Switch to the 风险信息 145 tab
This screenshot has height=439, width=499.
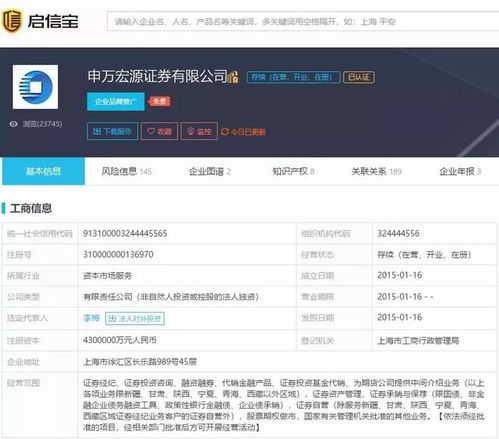pos(127,171)
